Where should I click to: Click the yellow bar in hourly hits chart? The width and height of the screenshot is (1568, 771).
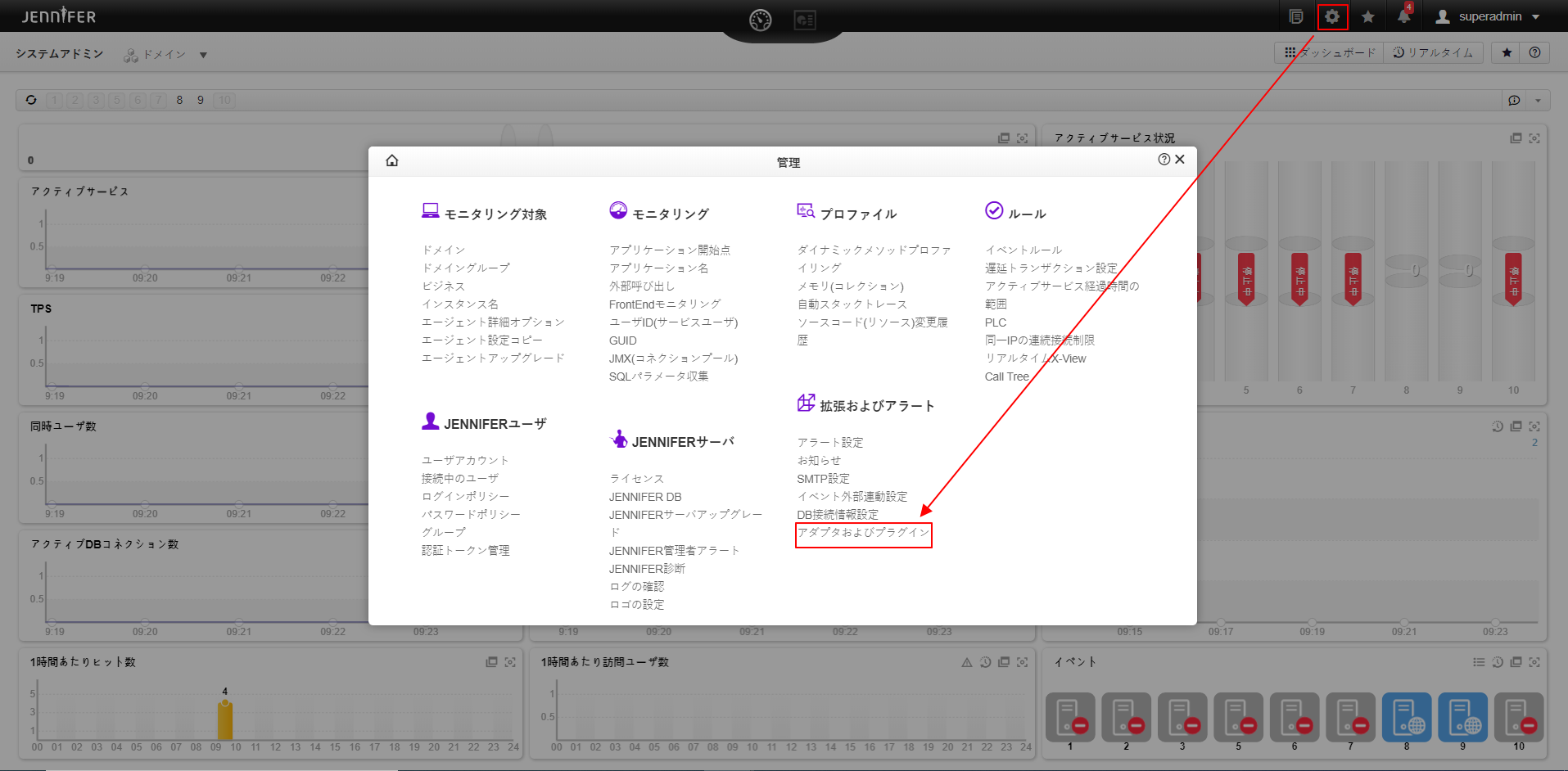[224, 720]
